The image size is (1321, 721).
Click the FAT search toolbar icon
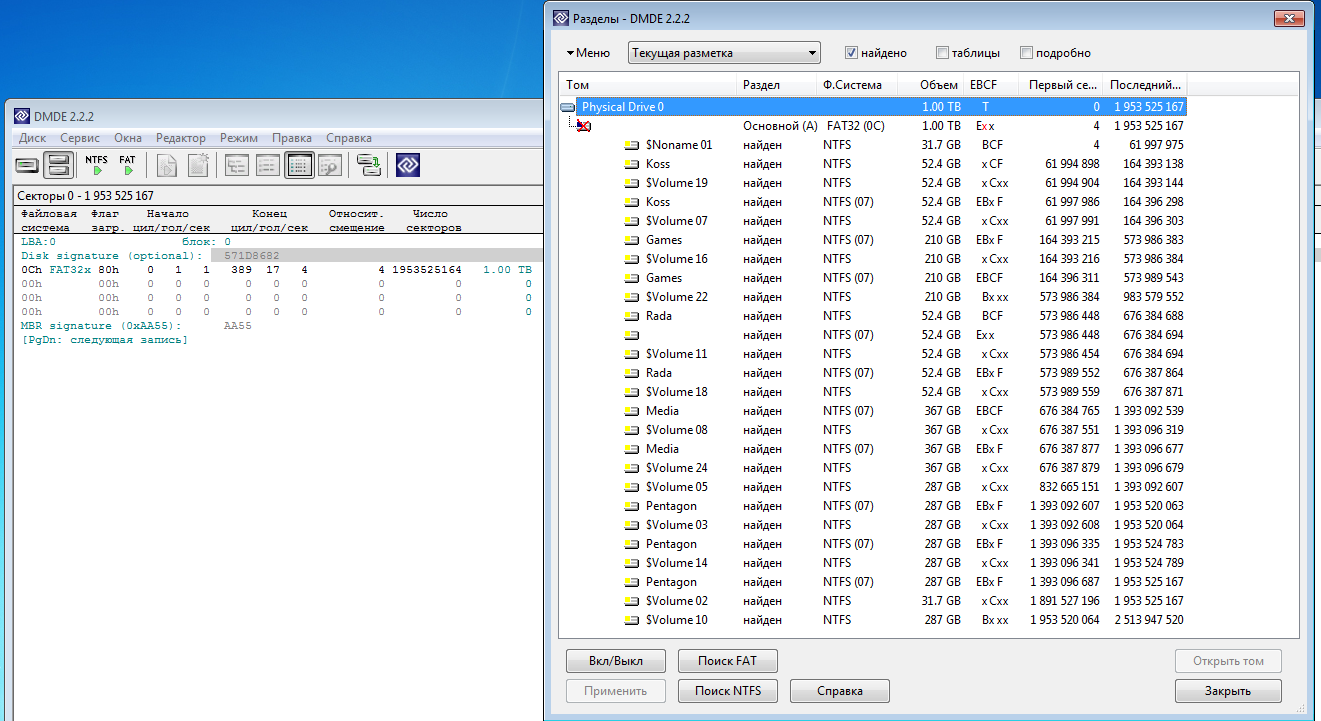pos(127,165)
